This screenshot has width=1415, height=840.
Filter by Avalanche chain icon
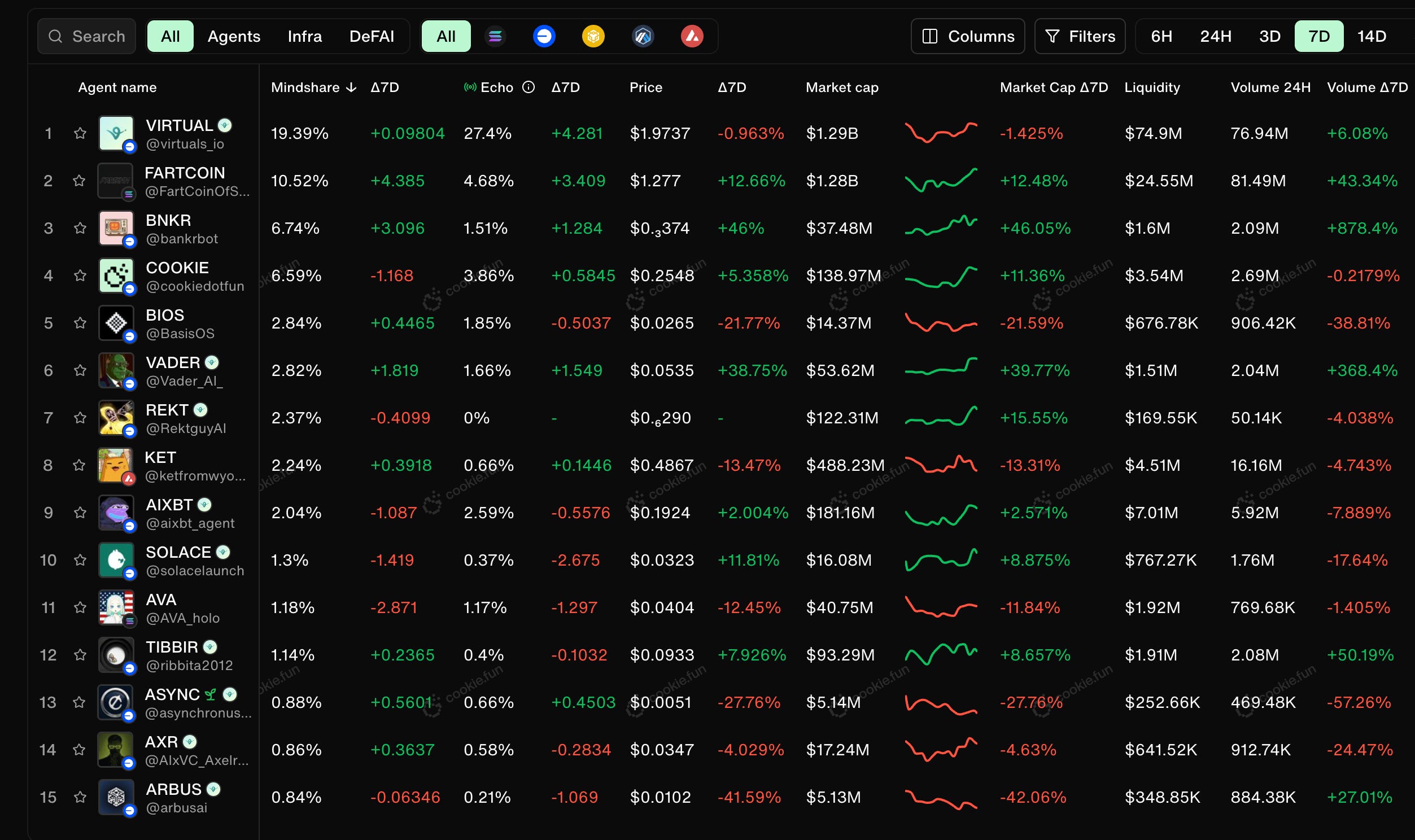[x=692, y=36]
